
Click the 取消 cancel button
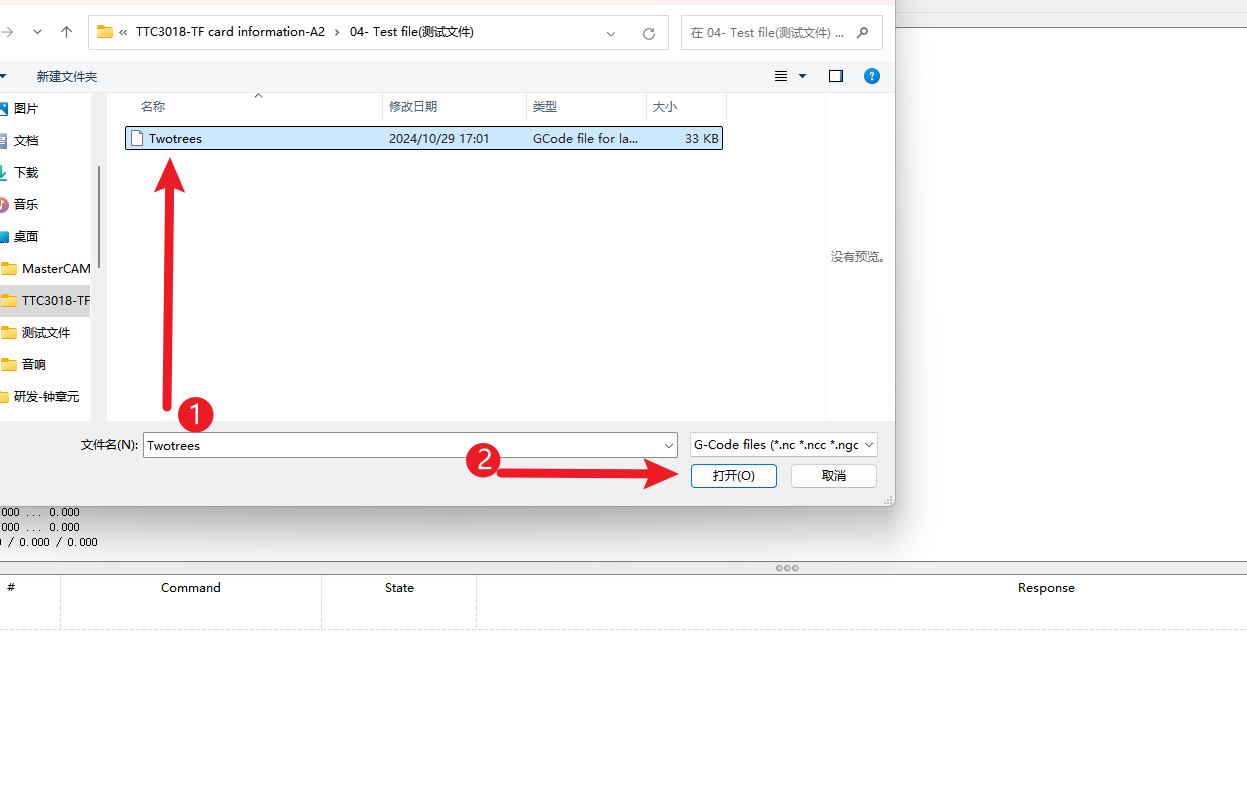click(x=833, y=476)
